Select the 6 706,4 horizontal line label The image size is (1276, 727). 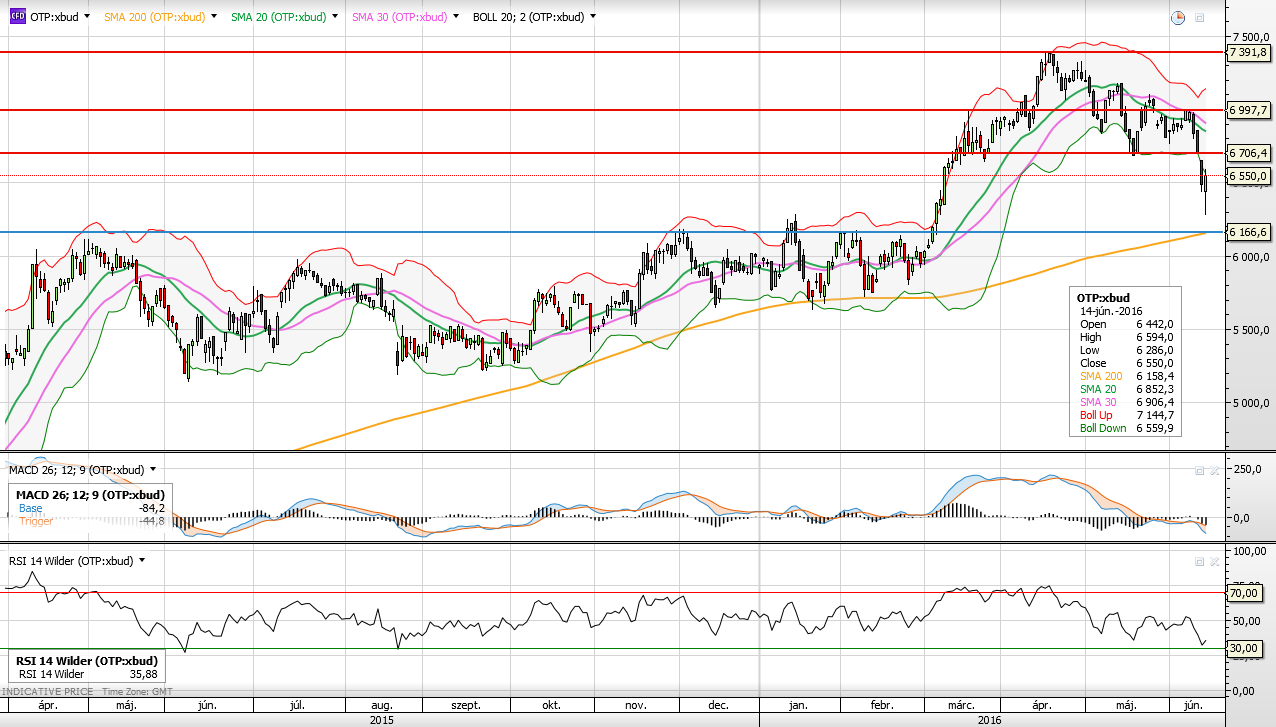1249,153
